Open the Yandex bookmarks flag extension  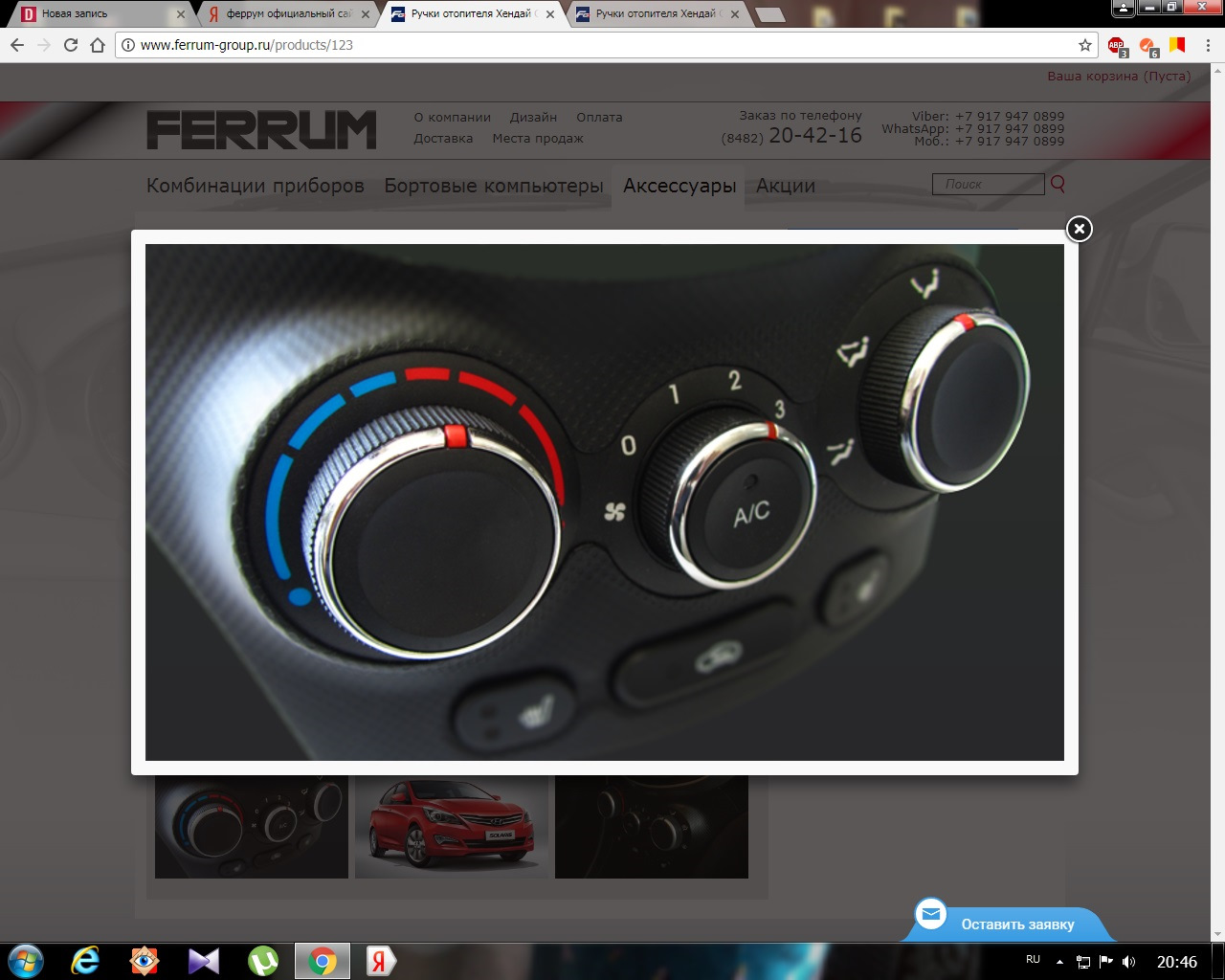click(x=1178, y=45)
